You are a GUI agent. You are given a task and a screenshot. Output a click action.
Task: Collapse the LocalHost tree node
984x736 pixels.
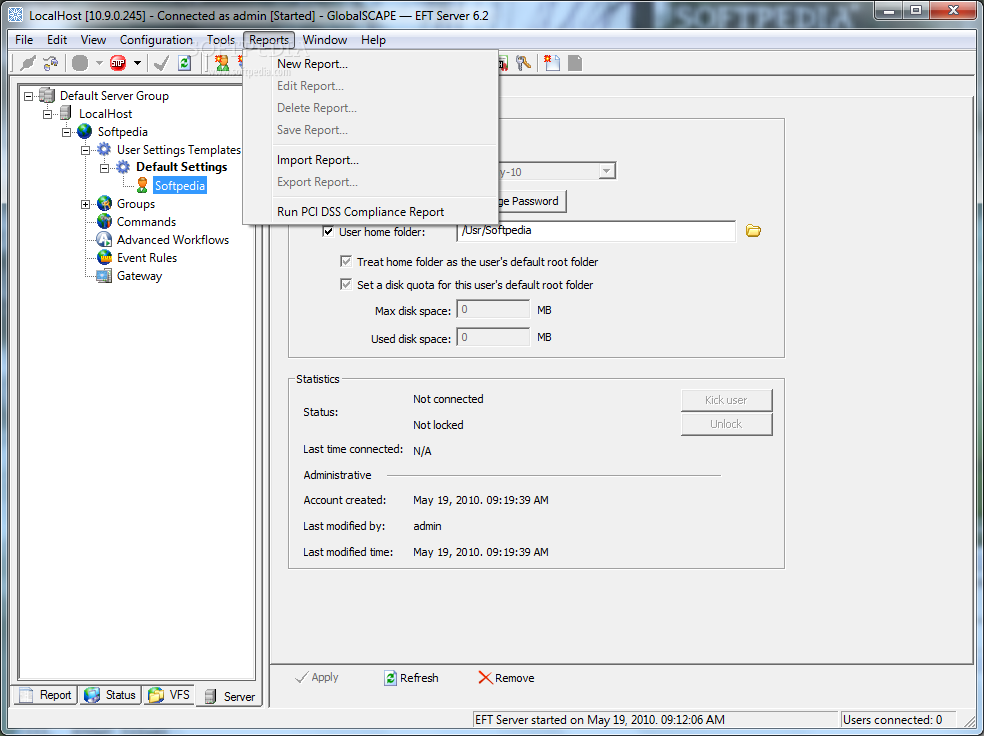[47, 114]
